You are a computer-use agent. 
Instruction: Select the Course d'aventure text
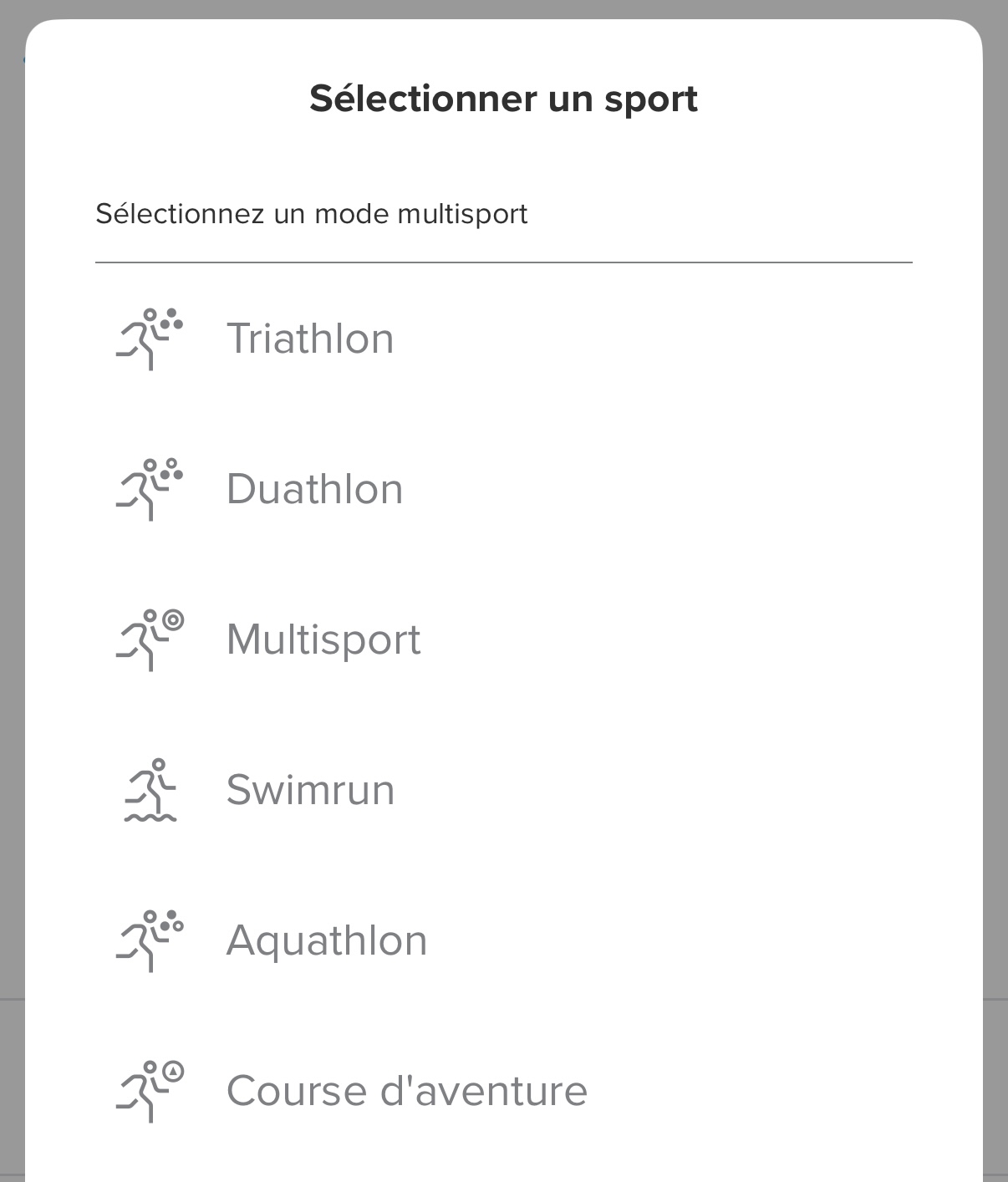point(407,1091)
